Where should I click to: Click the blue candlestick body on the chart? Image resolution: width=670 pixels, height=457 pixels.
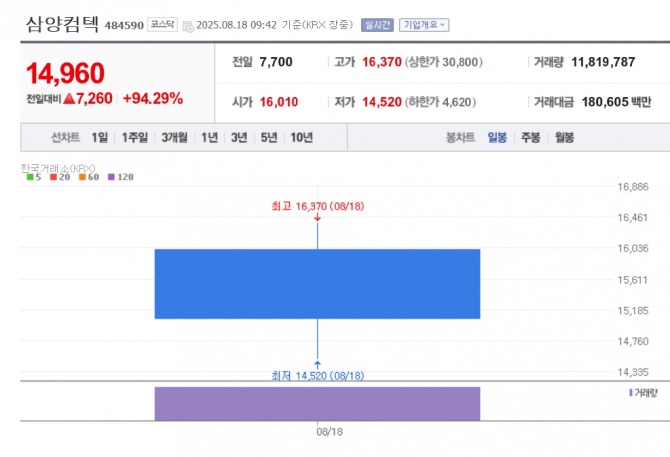click(317, 284)
